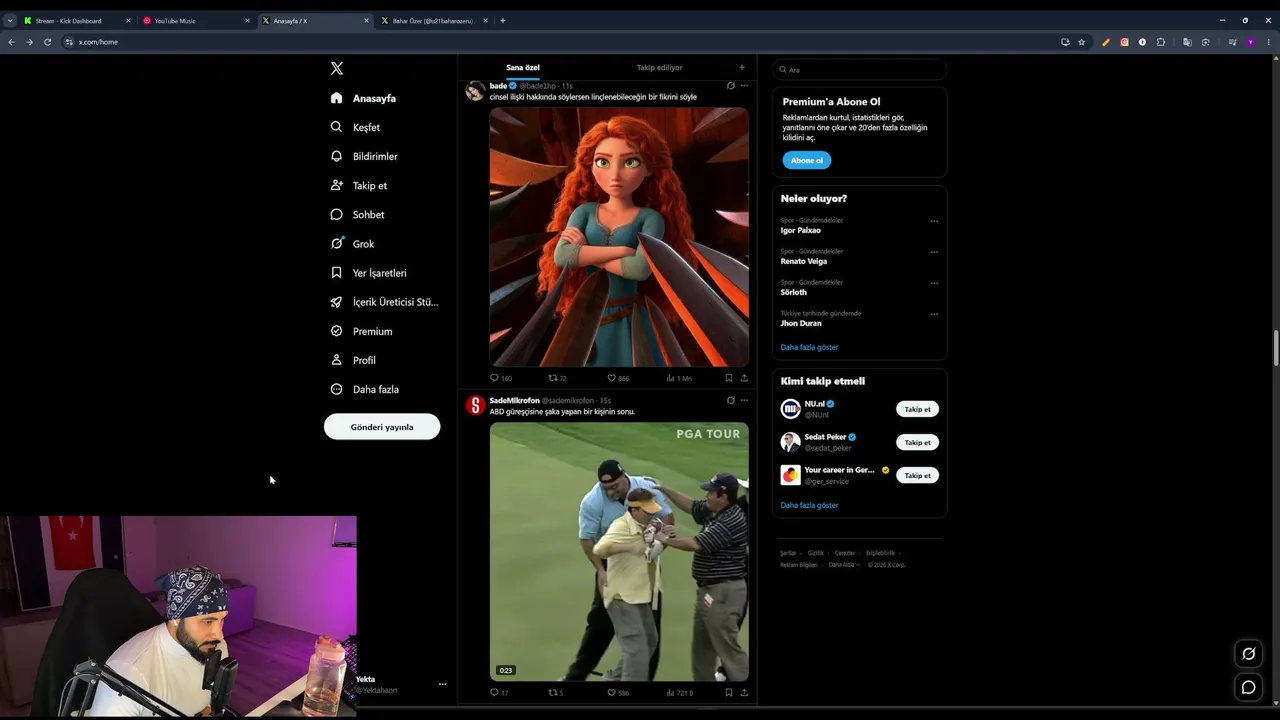1280x720 pixels.
Task: Switch to the Bahar Özer X tab
Action: pos(434,20)
